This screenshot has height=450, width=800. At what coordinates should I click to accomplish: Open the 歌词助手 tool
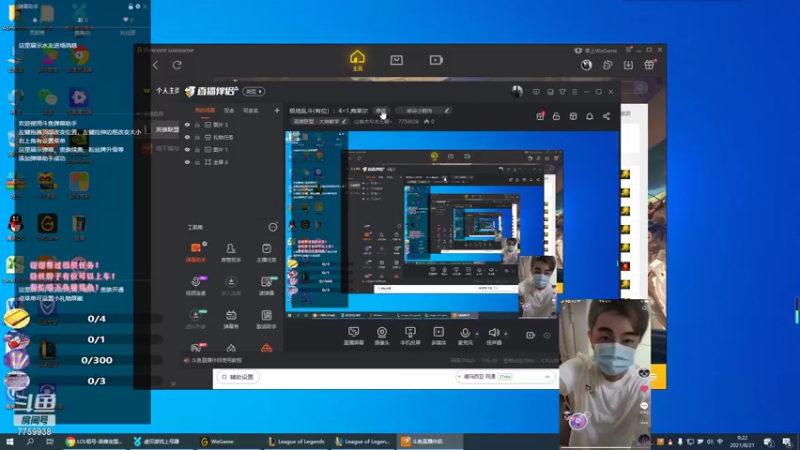(266, 319)
